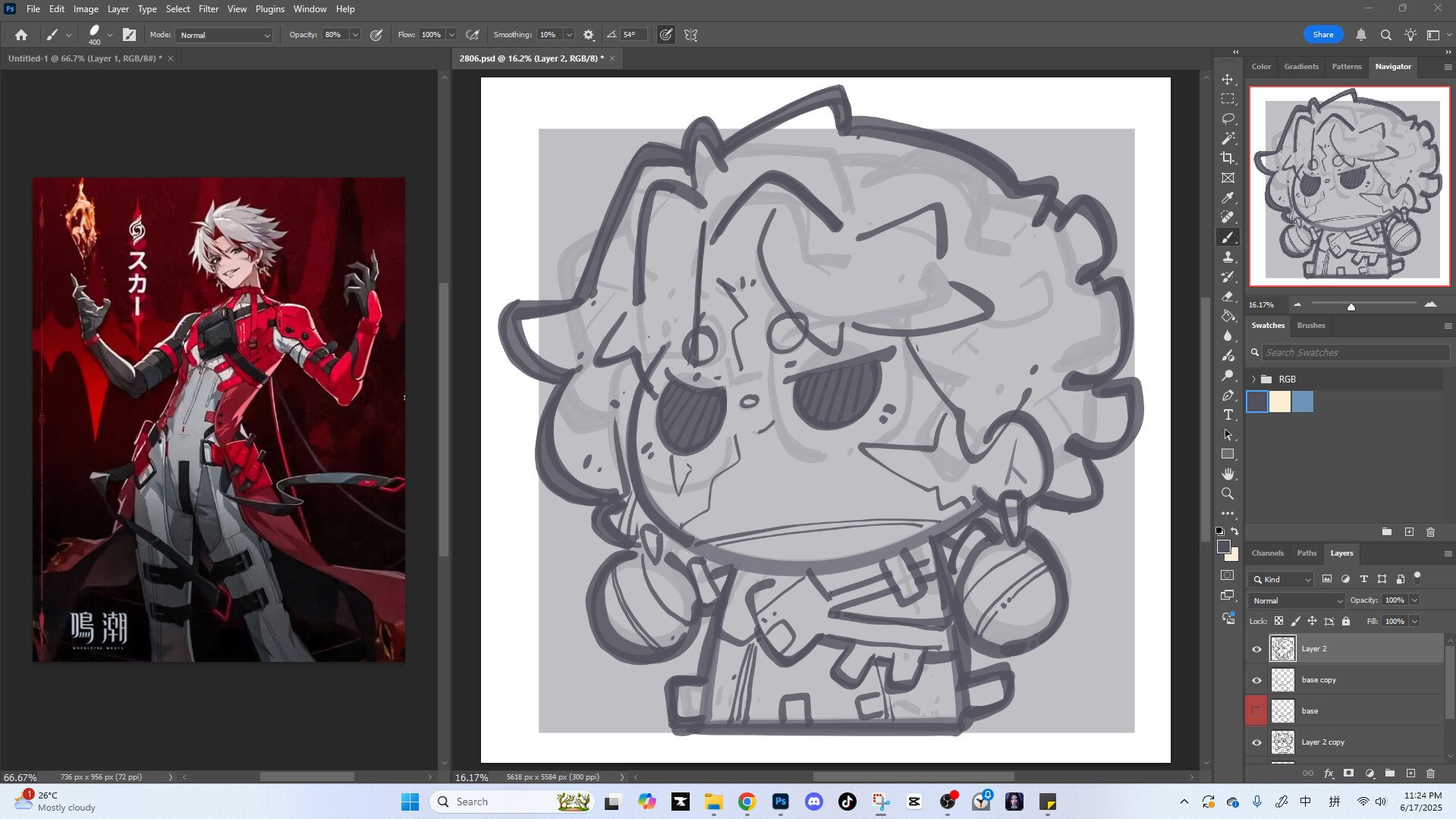Screen dimensions: 1456x819
Task: Open the Filter menu
Action: [208, 9]
